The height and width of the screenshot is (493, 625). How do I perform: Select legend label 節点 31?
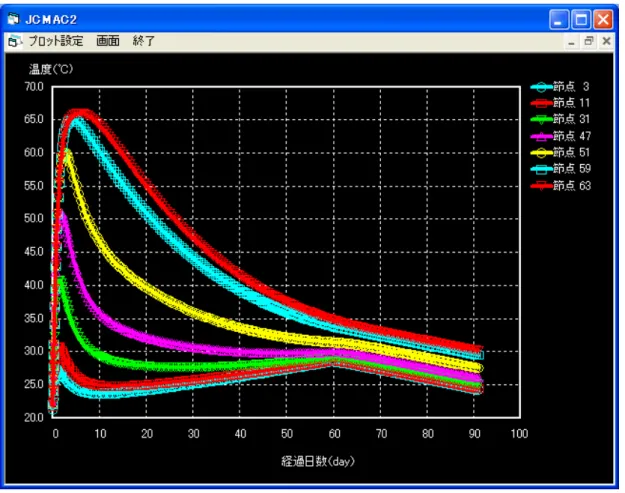[571, 119]
